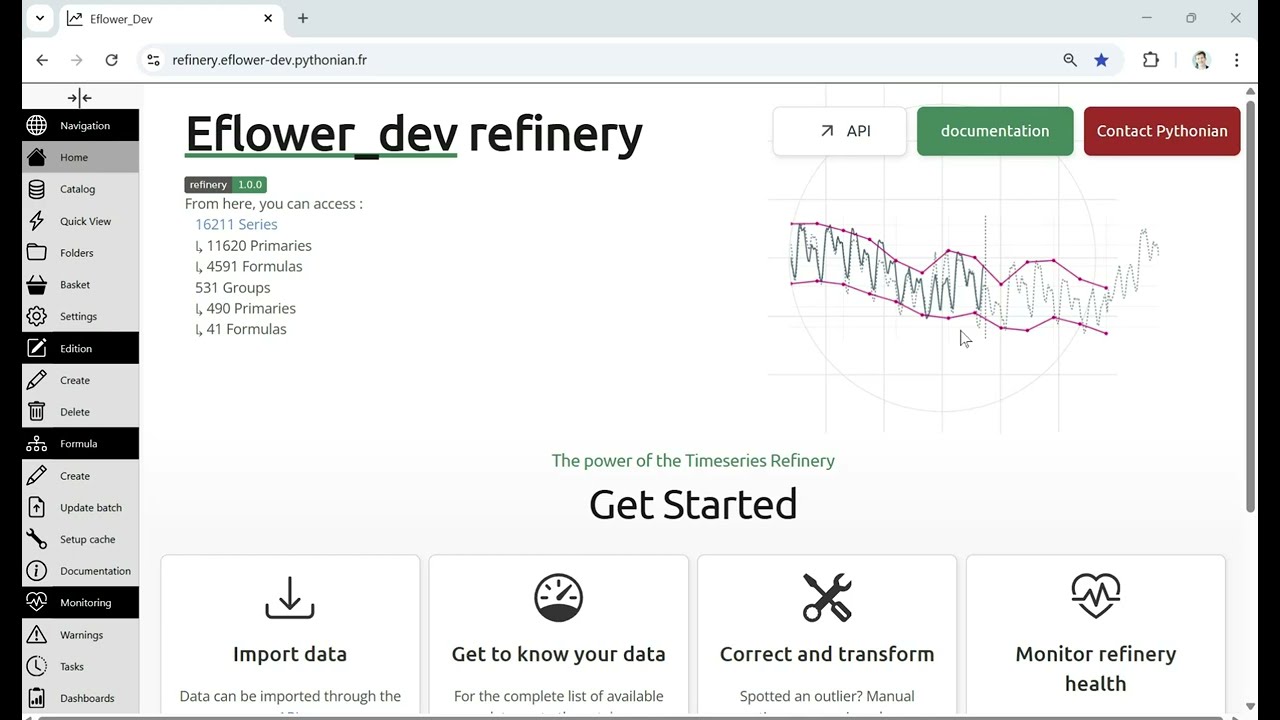Click the Settings gear icon
The image size is (1280, 720).
(x=37, y=316)
